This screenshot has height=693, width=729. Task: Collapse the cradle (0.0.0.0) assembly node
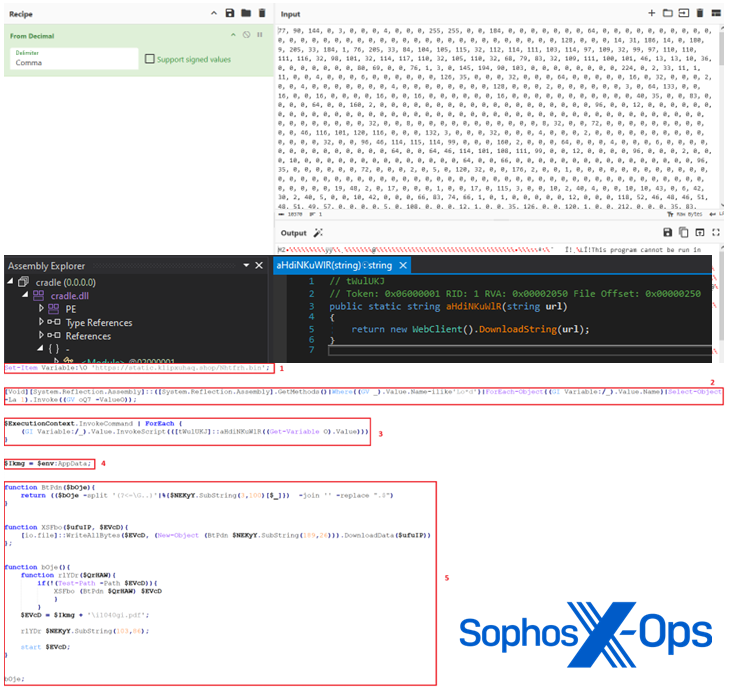click(x=10, y=281)
